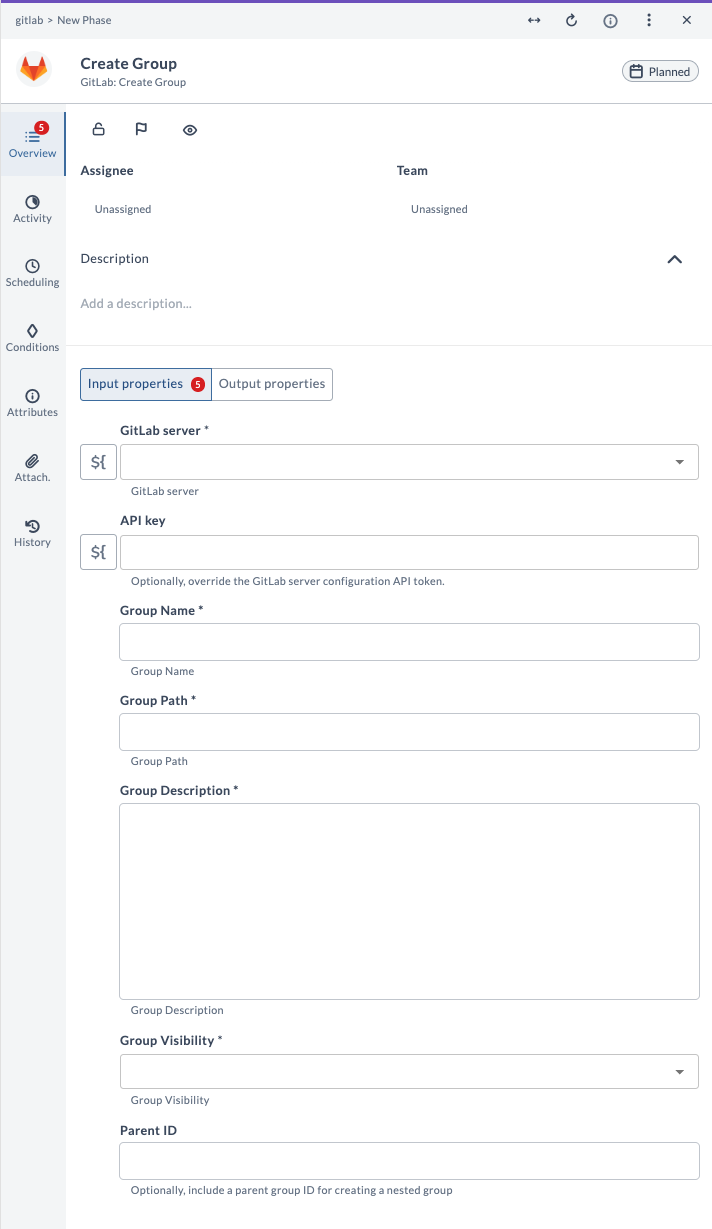Open the Attach. sidebar tab
This screenshot has height=1229, width=712.
[33, 468]
